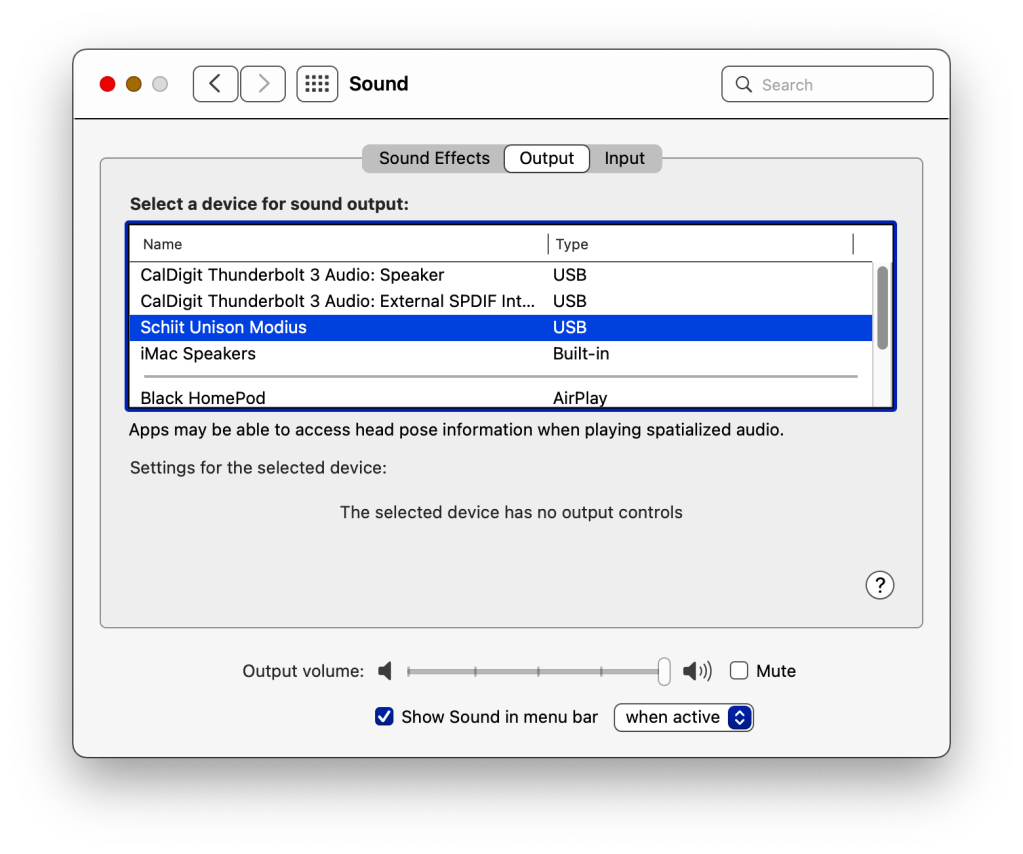Click the high volume speaker icon

point(697,671)
